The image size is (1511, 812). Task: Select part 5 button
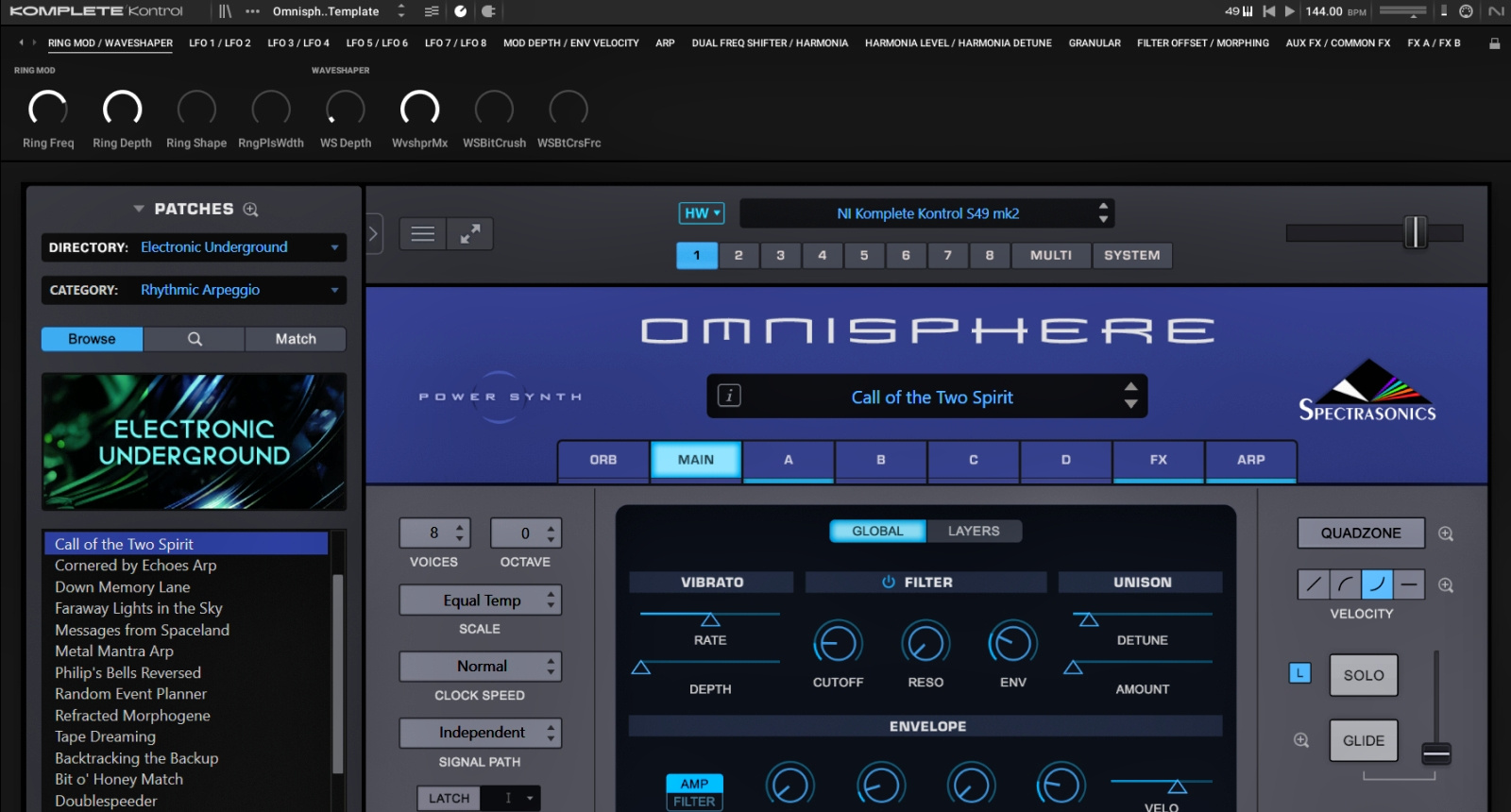[x=864, y=256]
